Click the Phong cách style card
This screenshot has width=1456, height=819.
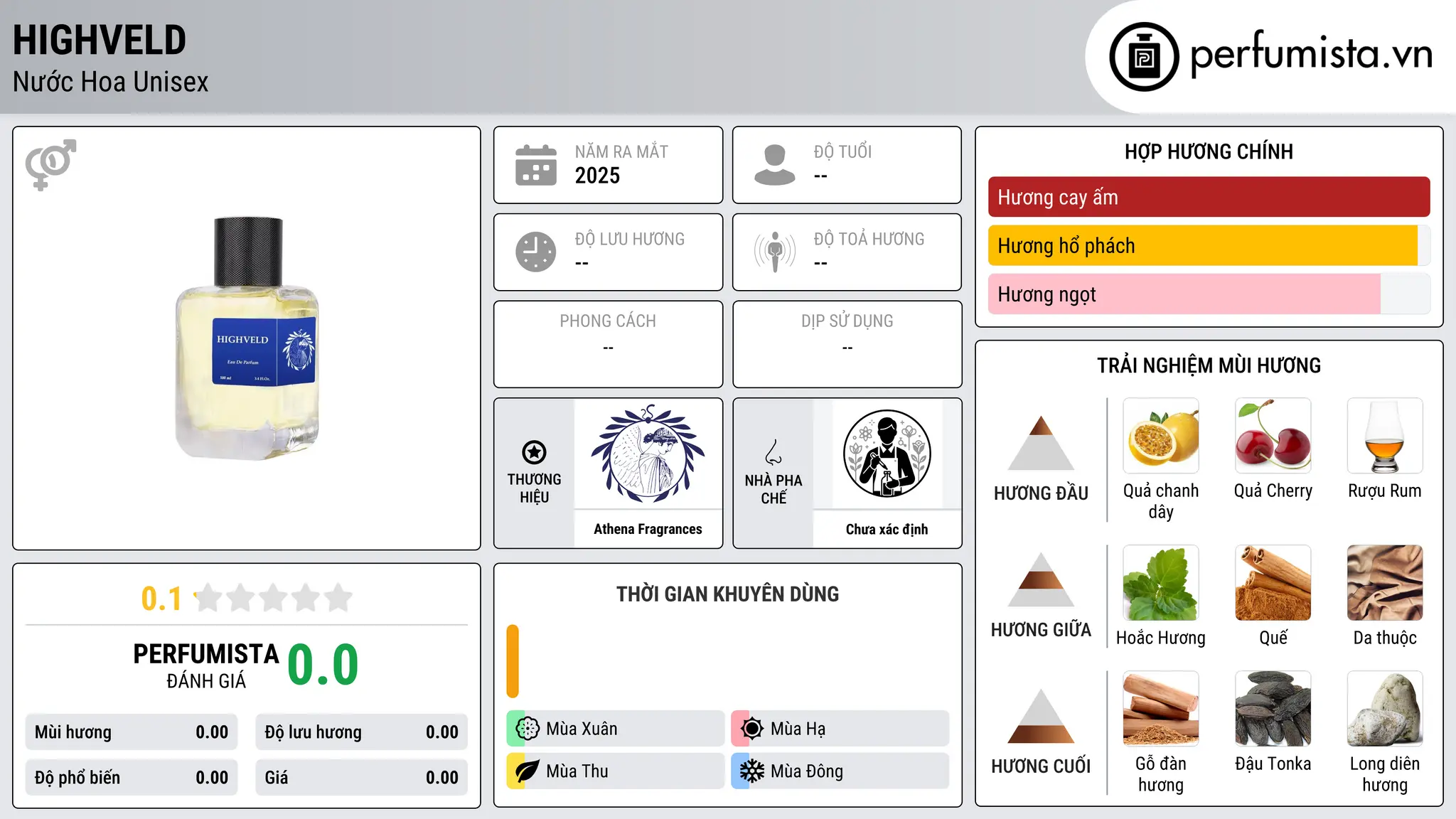[608, 344]
